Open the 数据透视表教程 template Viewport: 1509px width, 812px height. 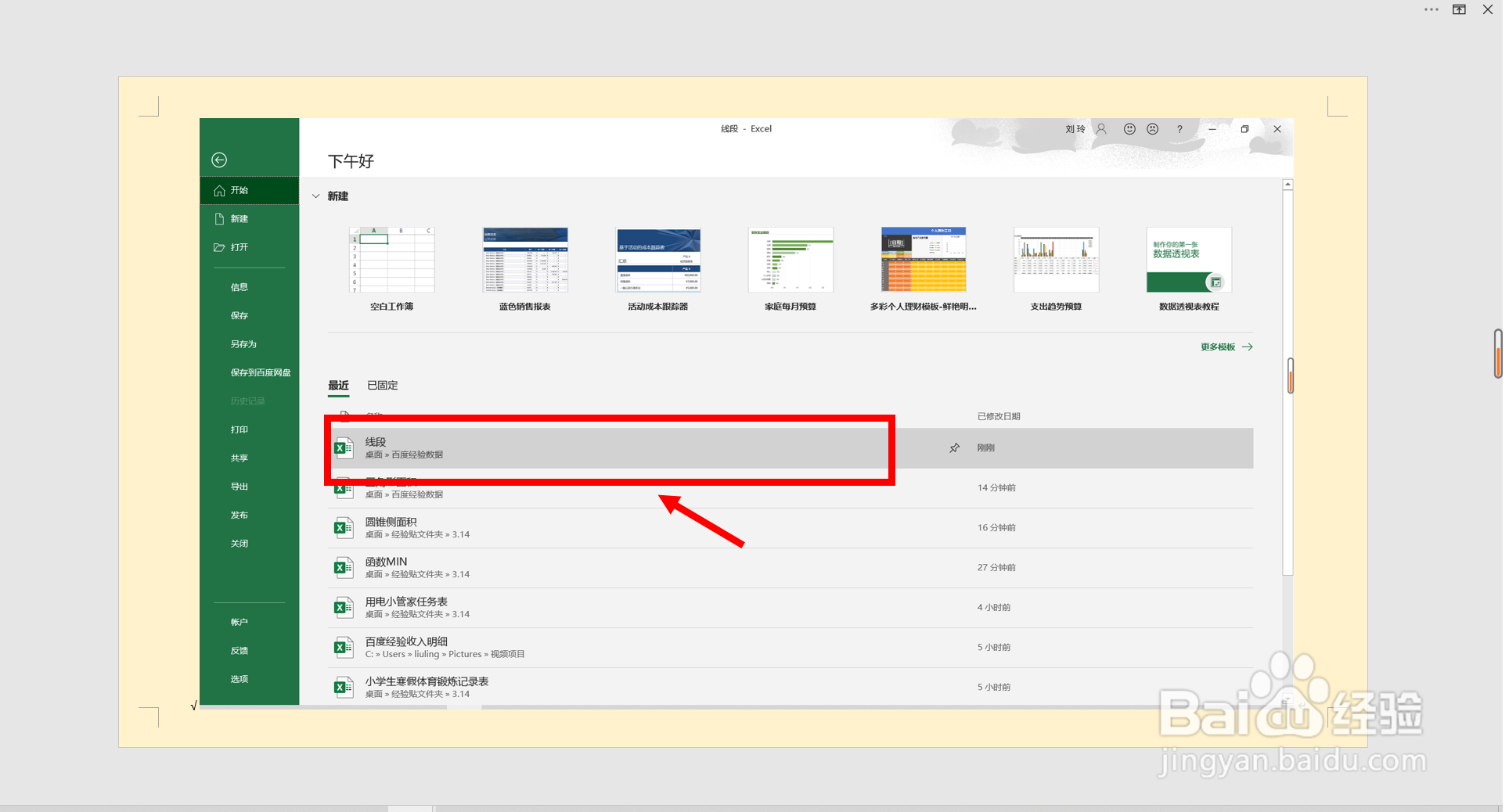1189,270
